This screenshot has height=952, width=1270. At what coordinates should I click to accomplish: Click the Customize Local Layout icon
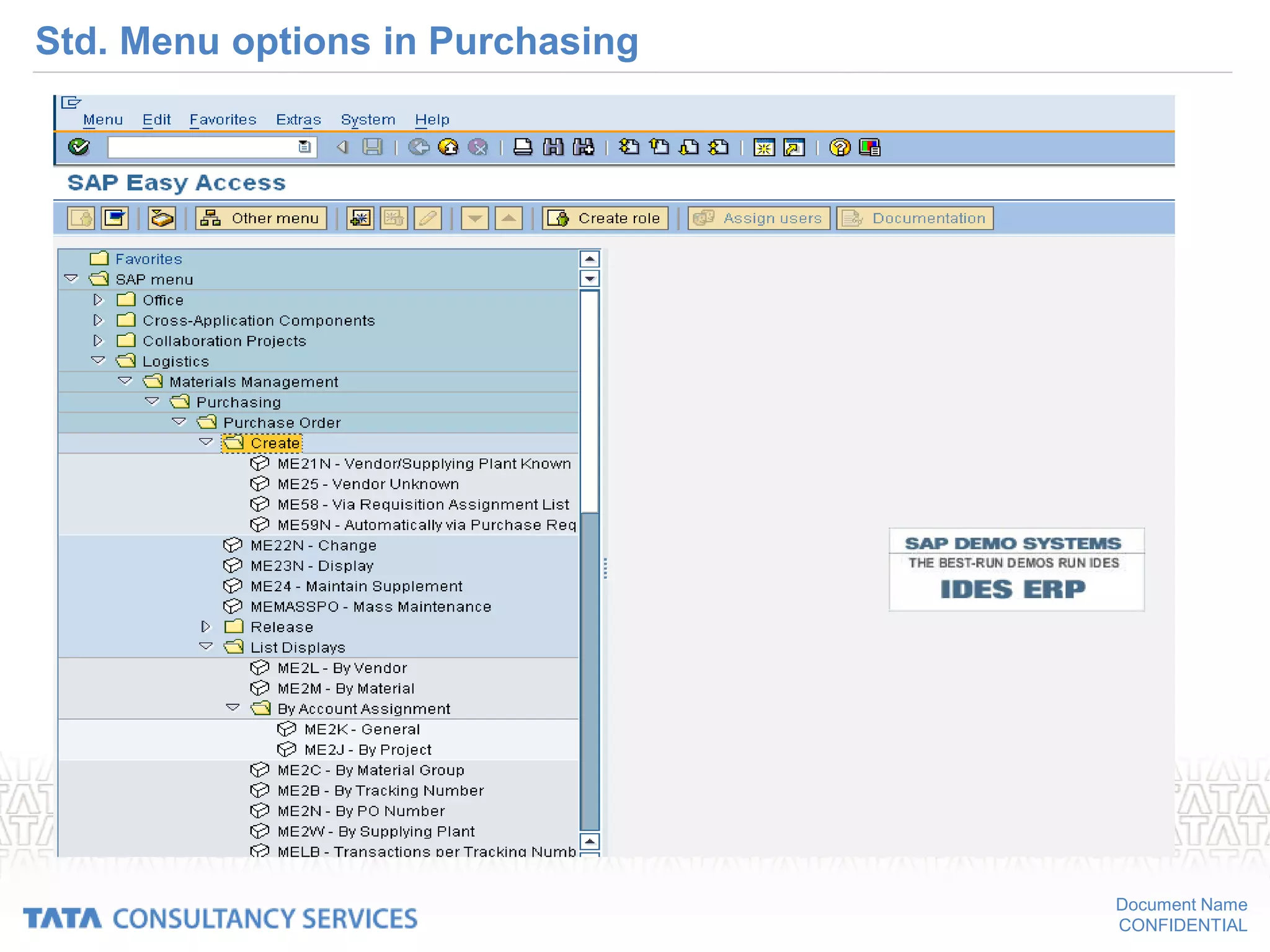869,148
